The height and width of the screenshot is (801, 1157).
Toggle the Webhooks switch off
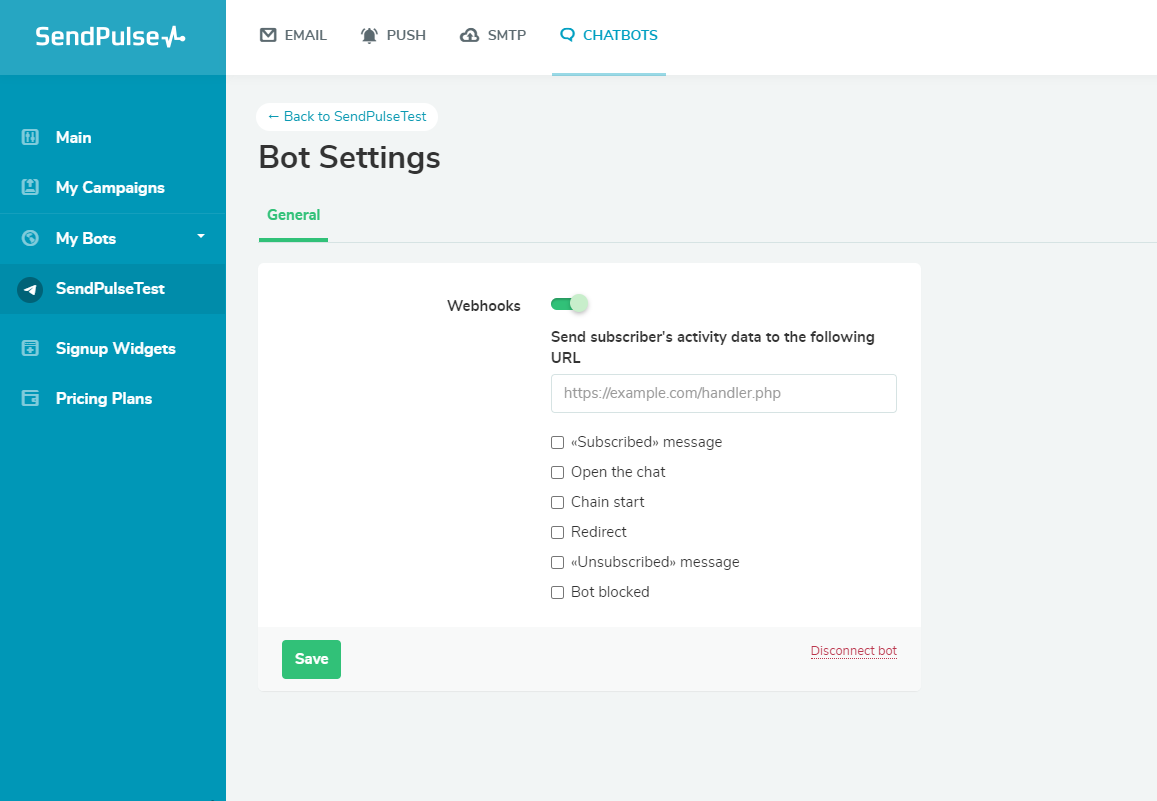tap(569, 304)
